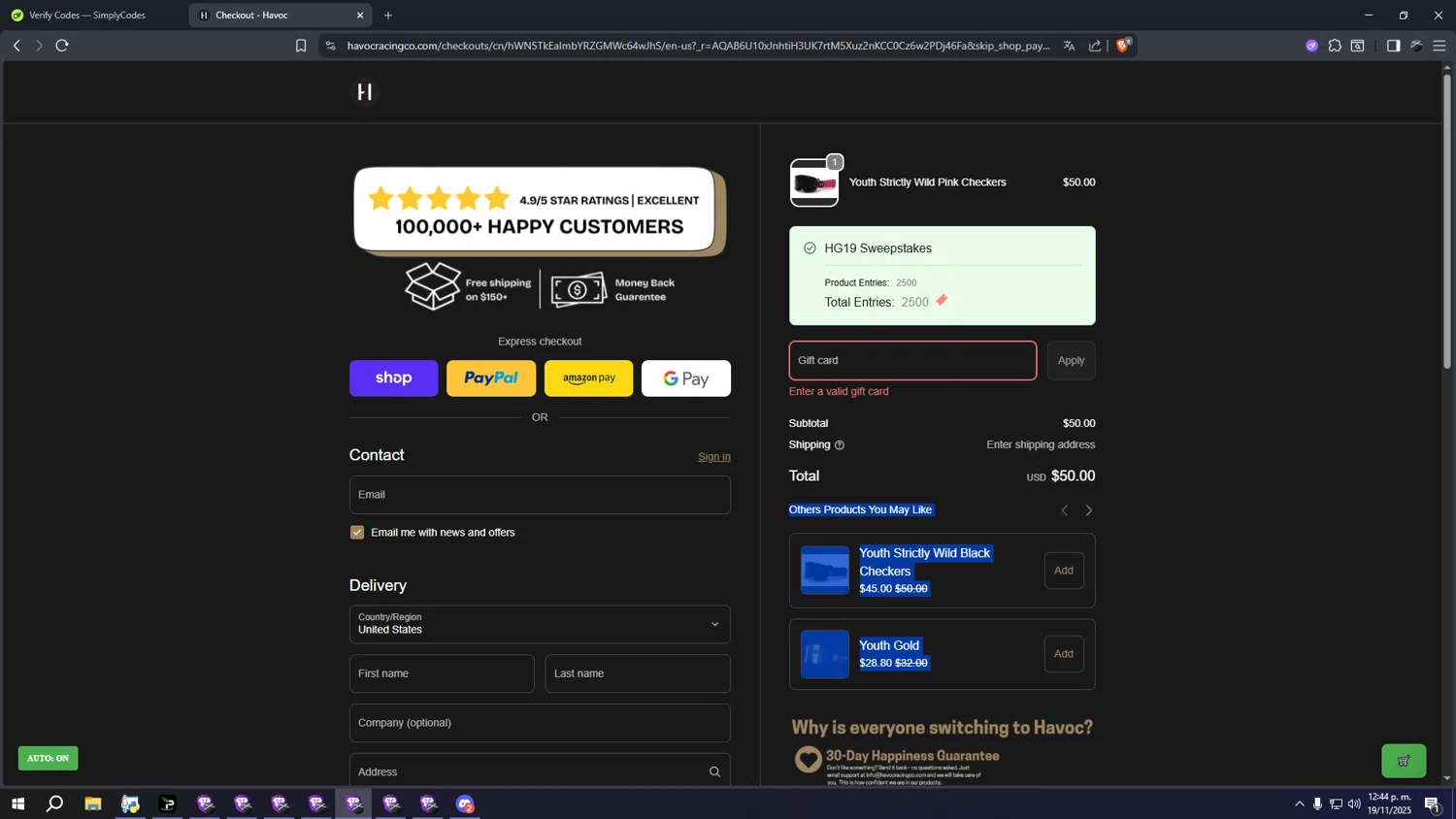Click the Last name field
1456x819 pixels.
point(638,673)
